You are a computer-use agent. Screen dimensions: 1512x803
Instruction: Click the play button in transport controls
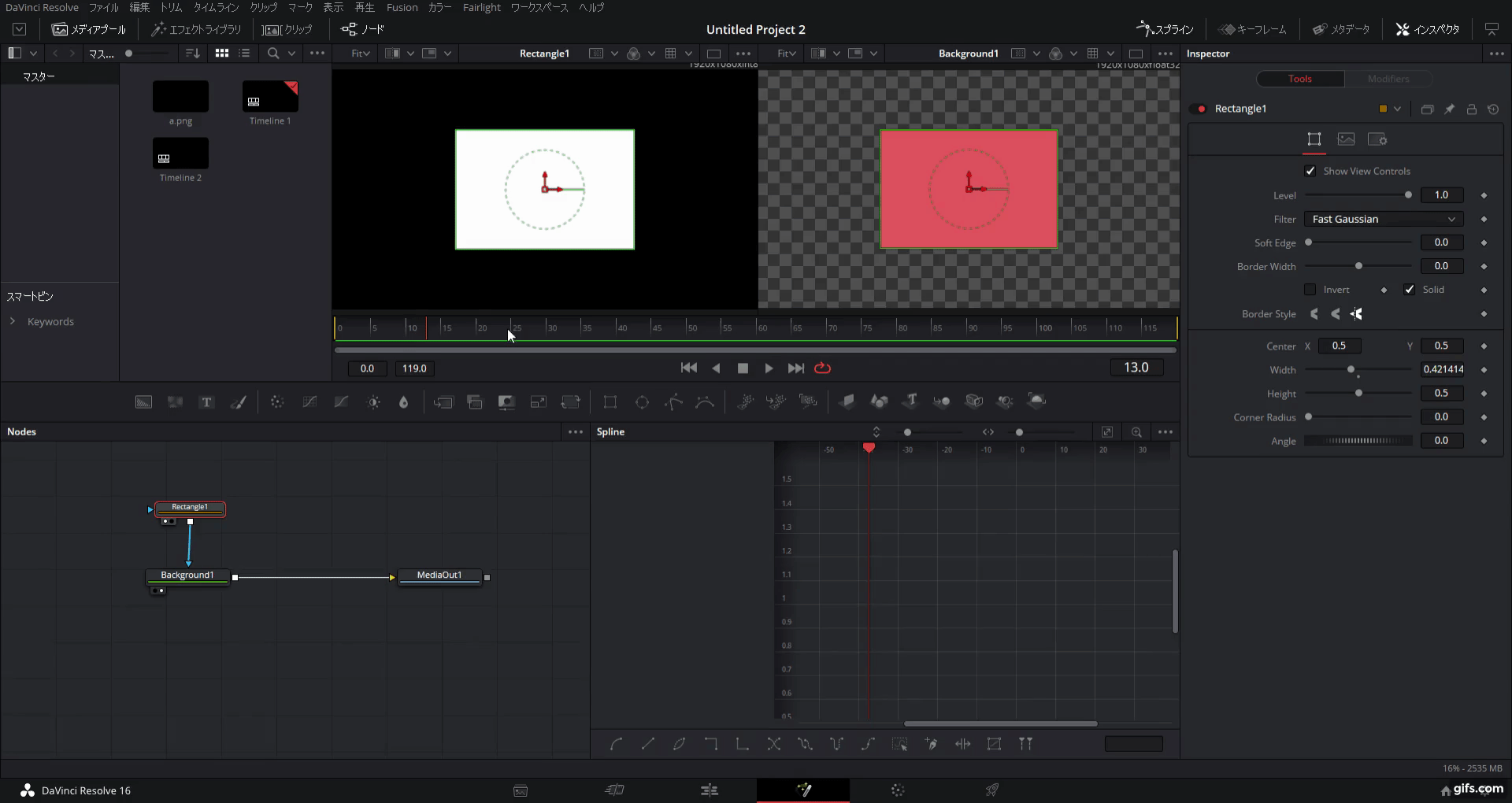(769, 368)
